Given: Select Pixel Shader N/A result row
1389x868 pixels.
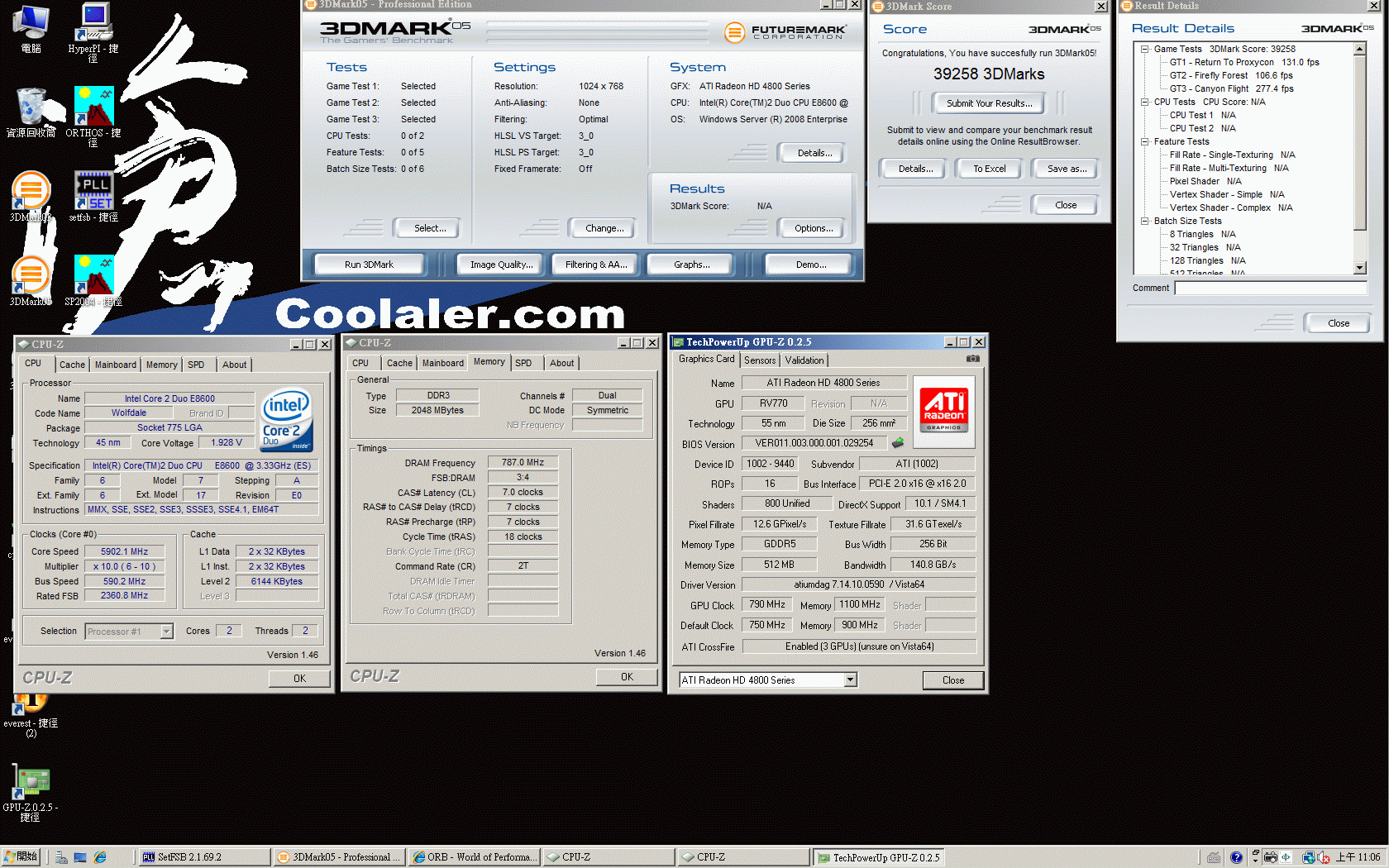Looking at the screenshot, I should tap(1205, 181).
